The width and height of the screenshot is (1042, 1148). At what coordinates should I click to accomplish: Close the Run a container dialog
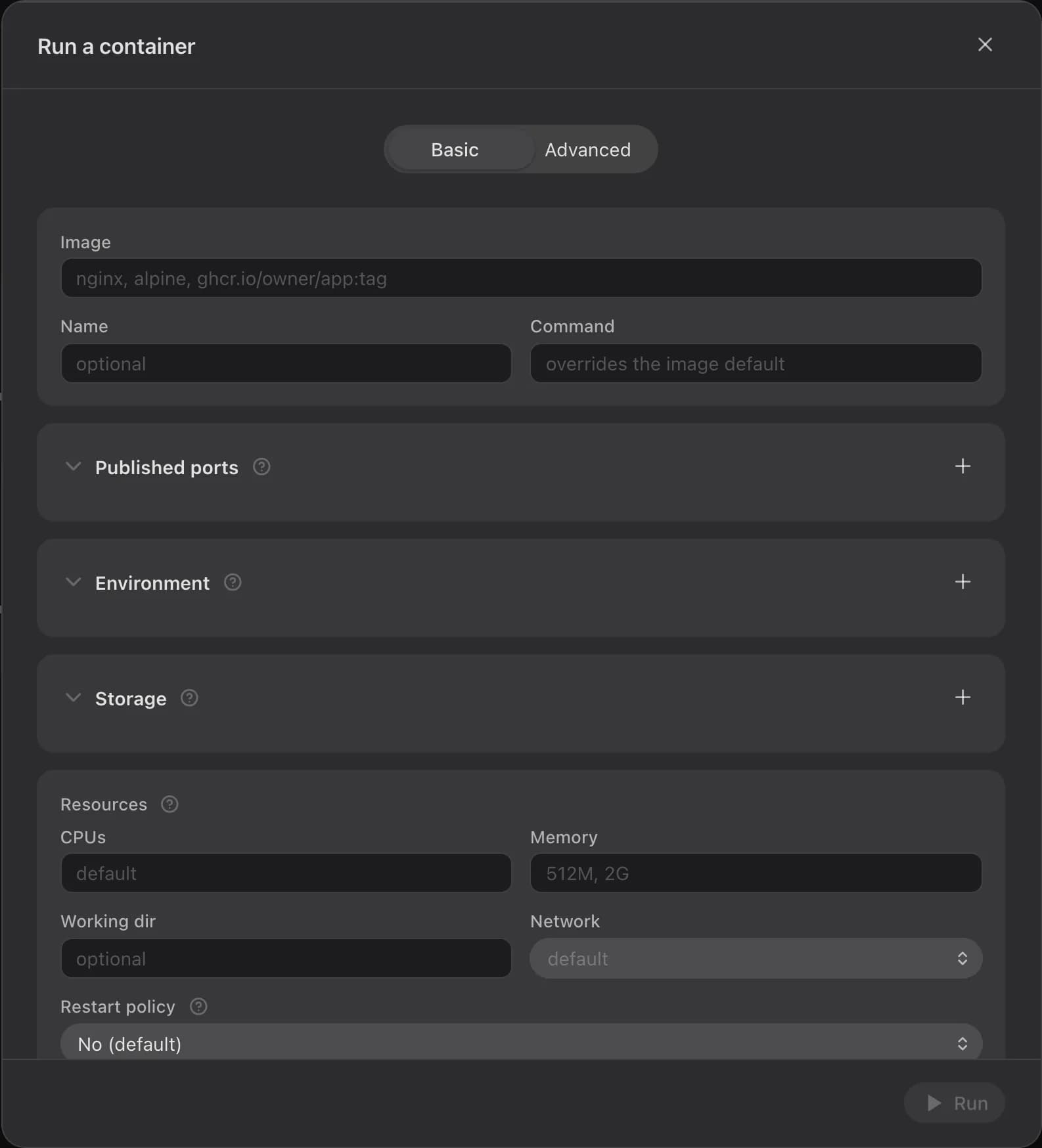point(985,45)
